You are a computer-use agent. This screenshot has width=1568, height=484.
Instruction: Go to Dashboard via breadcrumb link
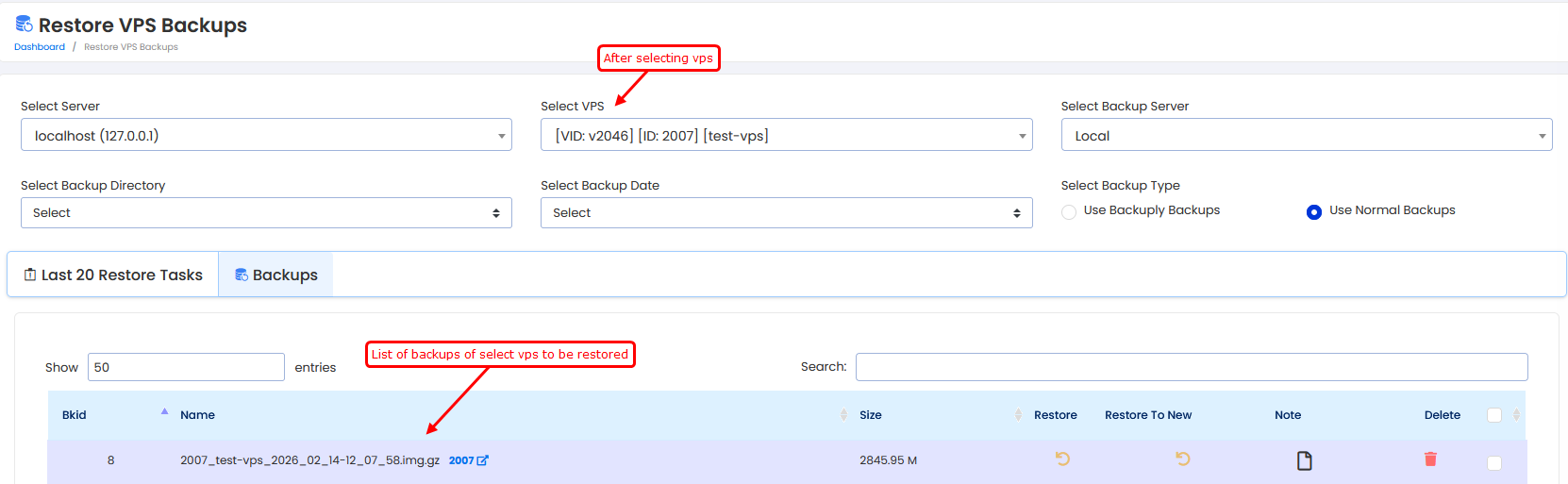tap(40, 47)
